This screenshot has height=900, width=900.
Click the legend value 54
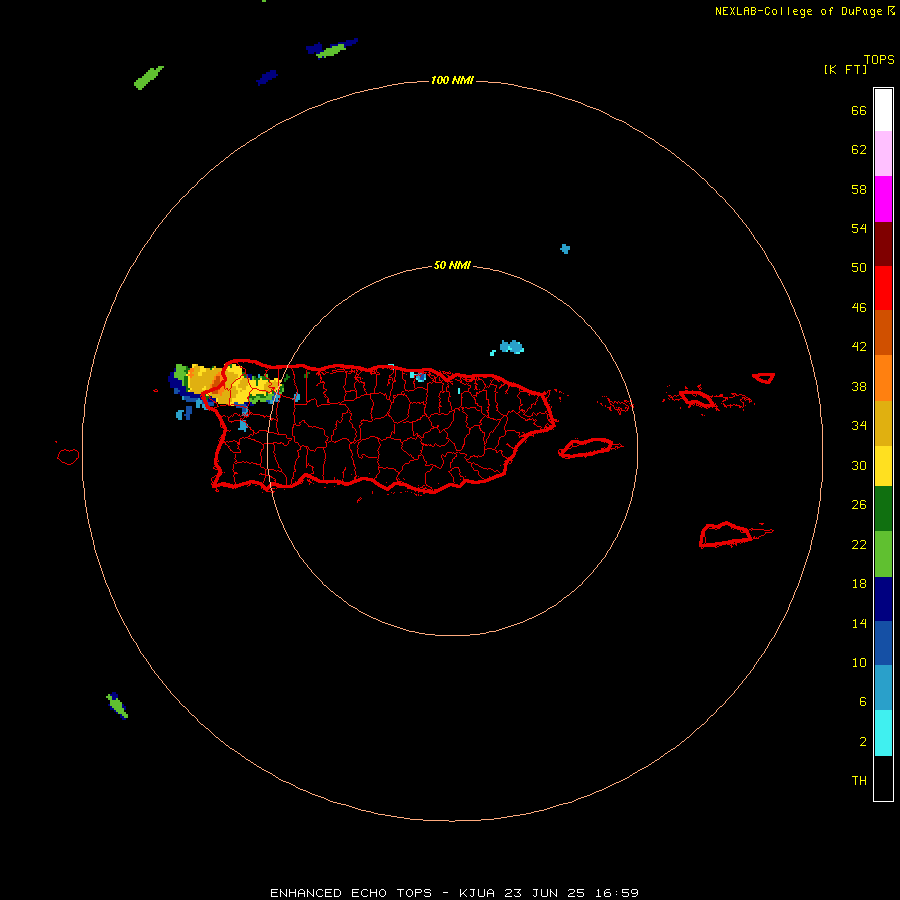click(859, 228)
